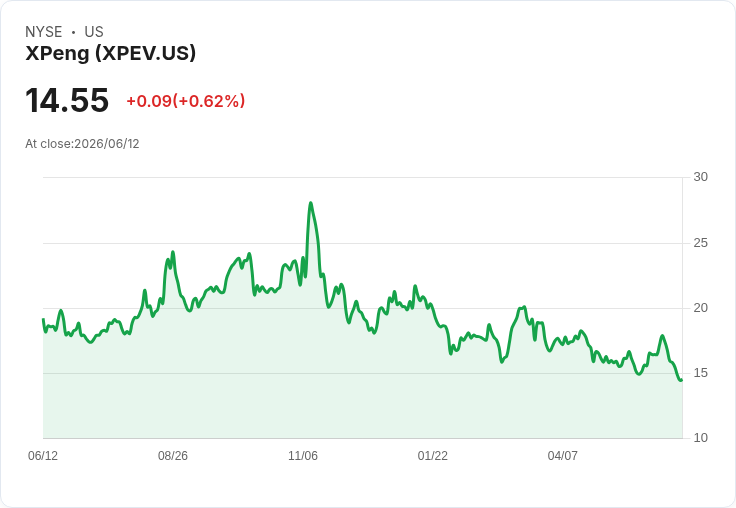Click the 04/07 x-axis date label
This screenshot has height=508, width=736.
562,455
